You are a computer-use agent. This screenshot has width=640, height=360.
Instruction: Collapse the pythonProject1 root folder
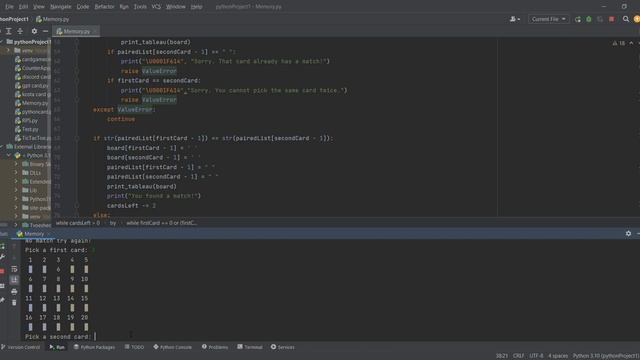point(2,42)
